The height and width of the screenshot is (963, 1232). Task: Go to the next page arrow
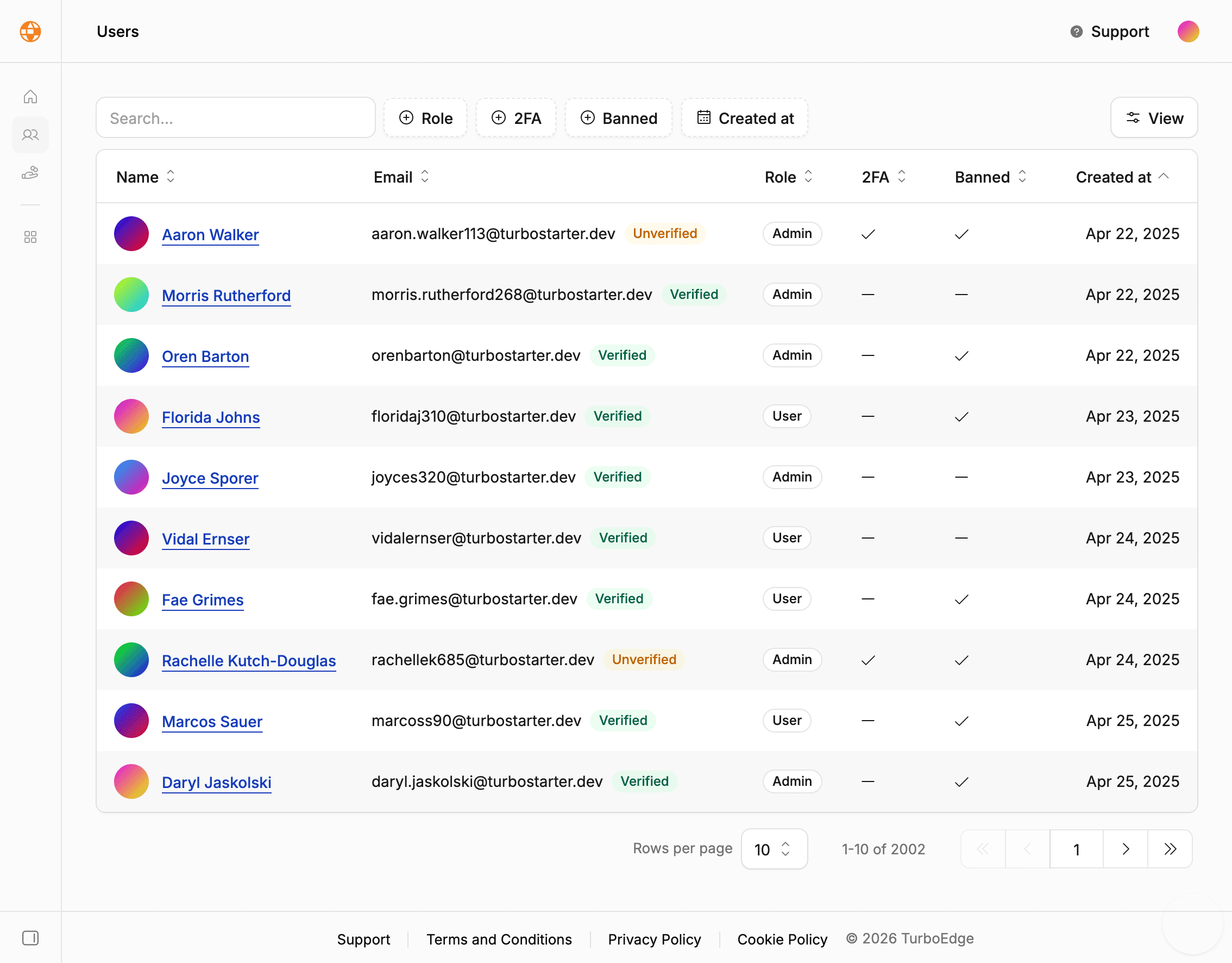[1126, 849]
